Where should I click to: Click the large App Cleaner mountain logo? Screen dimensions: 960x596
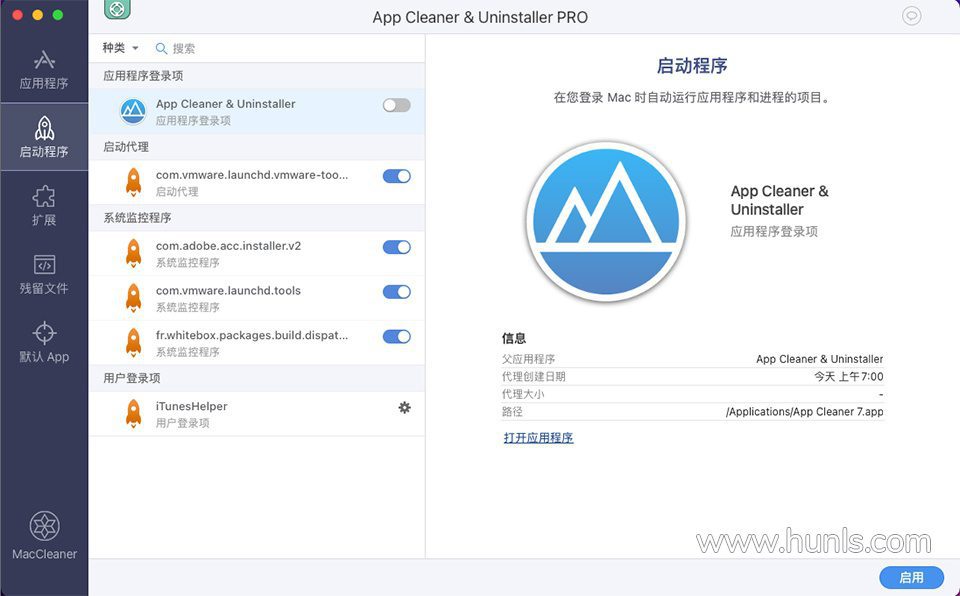click(606, 222)
